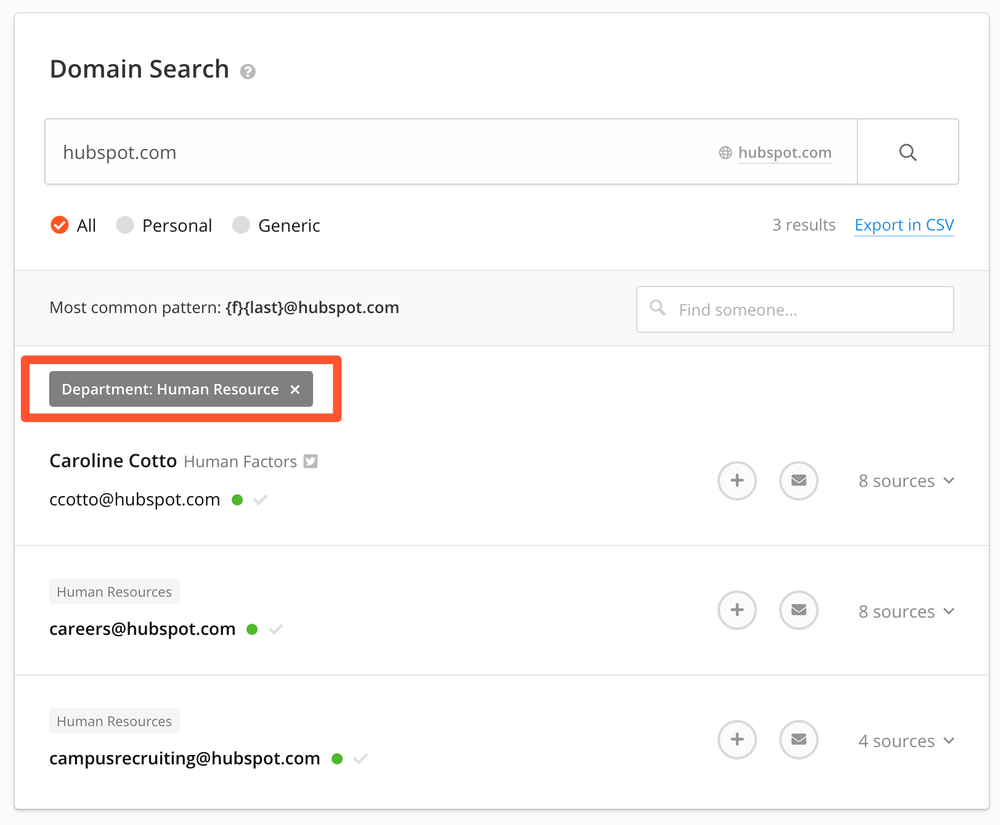Click the envelope icon for campusrecruiting@hubspot.com

[x=798, y=740]
